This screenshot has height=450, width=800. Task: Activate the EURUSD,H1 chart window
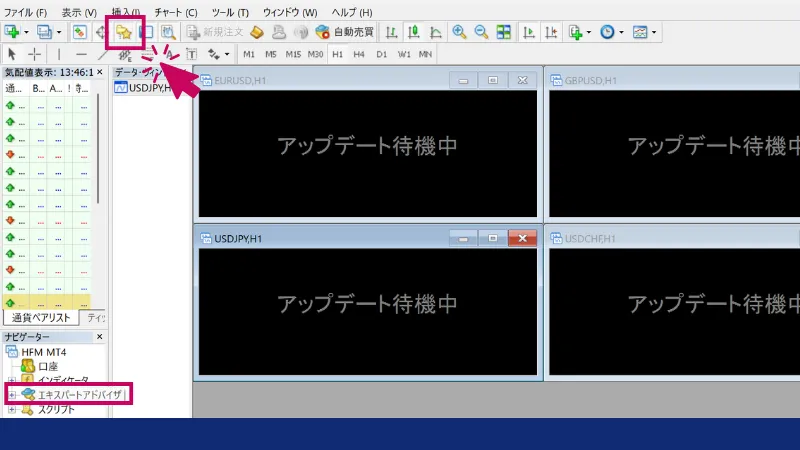(320, 80)
